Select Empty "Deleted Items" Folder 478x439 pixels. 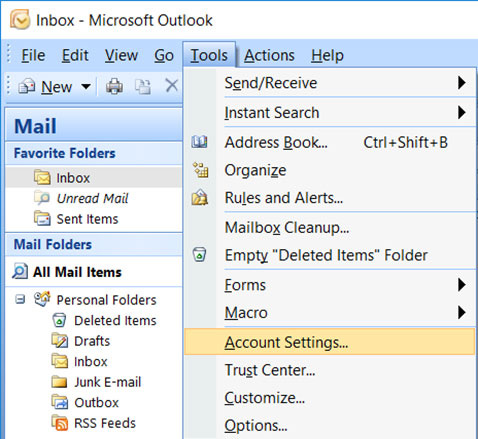[x=330, y=255]
